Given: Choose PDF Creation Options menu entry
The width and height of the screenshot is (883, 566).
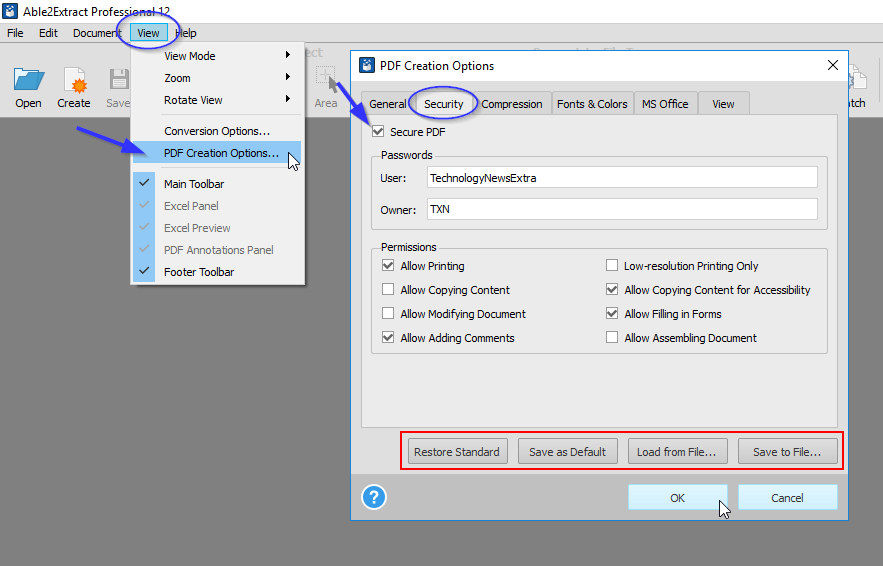Looking at the screenshot, I should [x=218, y=153].
